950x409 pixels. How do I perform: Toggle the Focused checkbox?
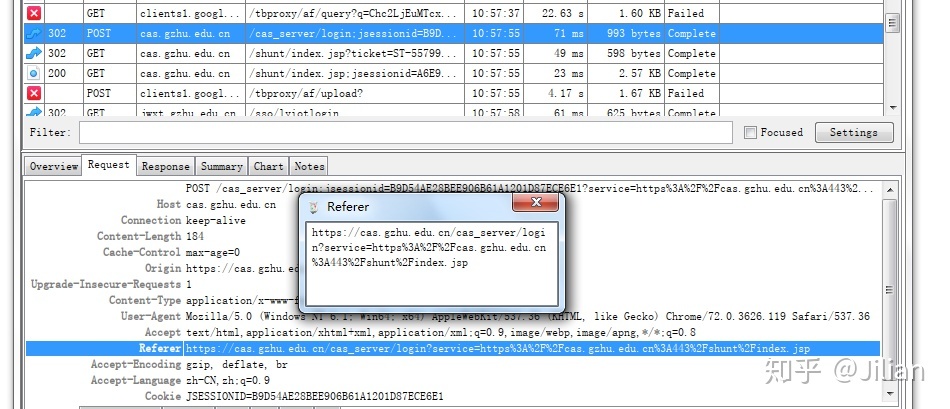[750, 132]
